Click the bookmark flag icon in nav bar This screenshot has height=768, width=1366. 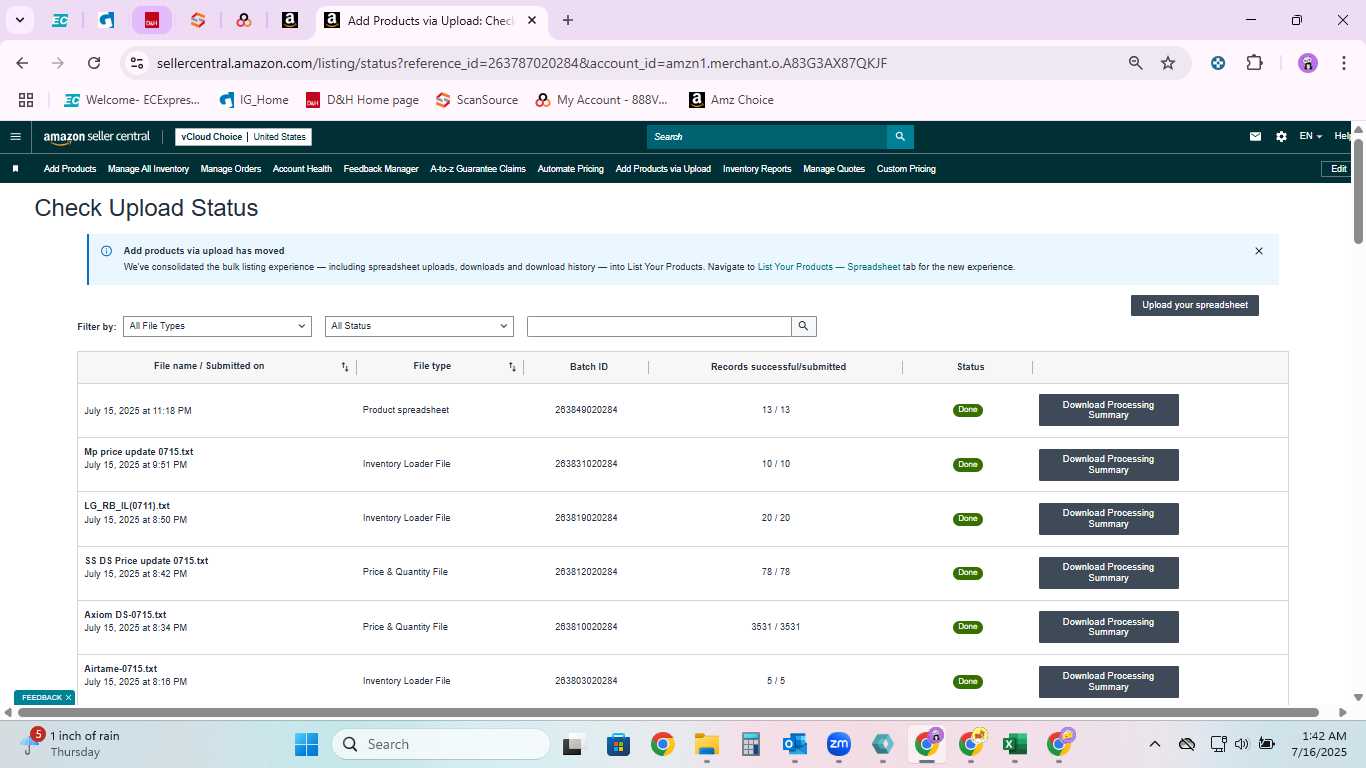(x=15, y=169)
